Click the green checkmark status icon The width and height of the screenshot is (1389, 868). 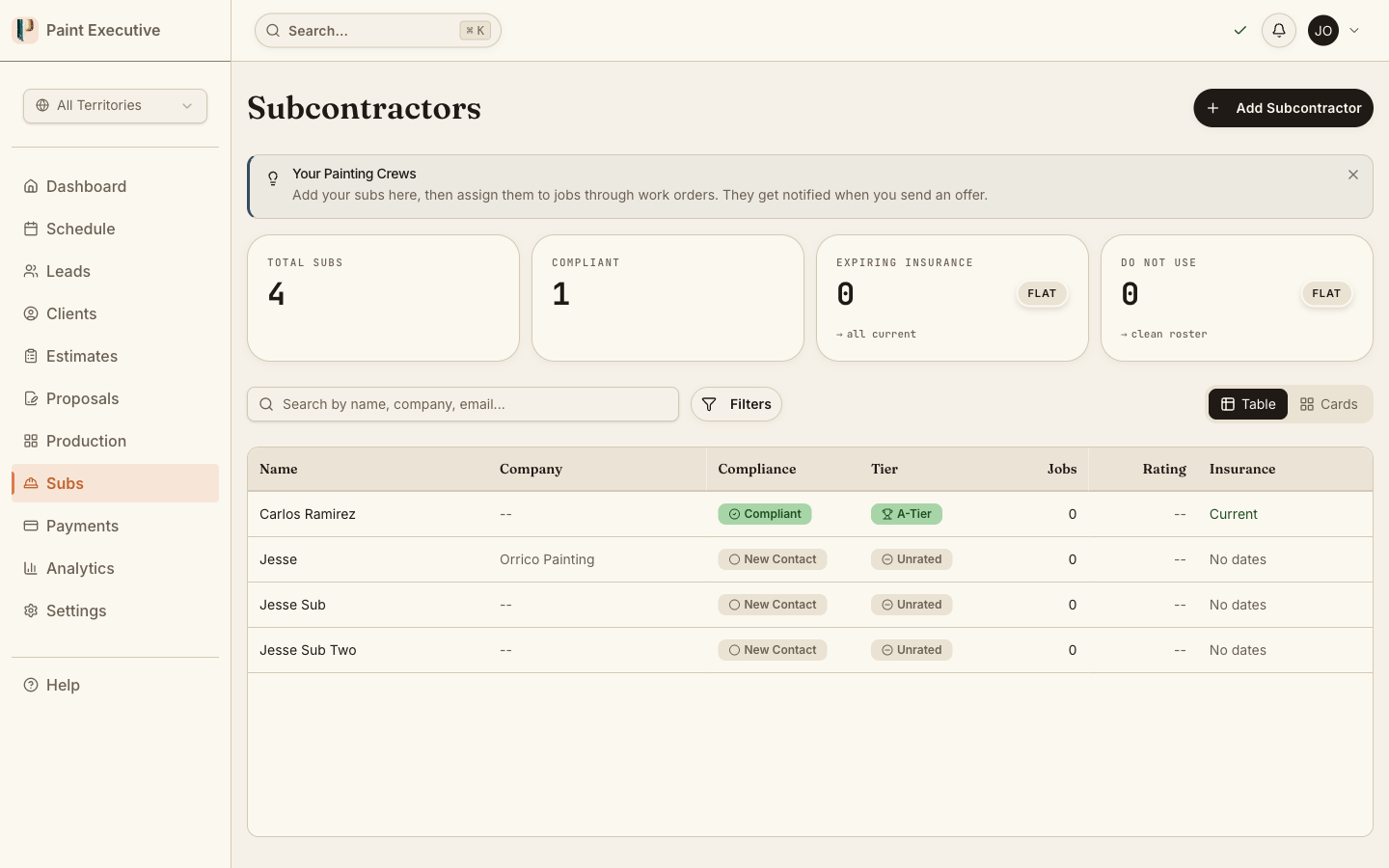coord(1240,31)
